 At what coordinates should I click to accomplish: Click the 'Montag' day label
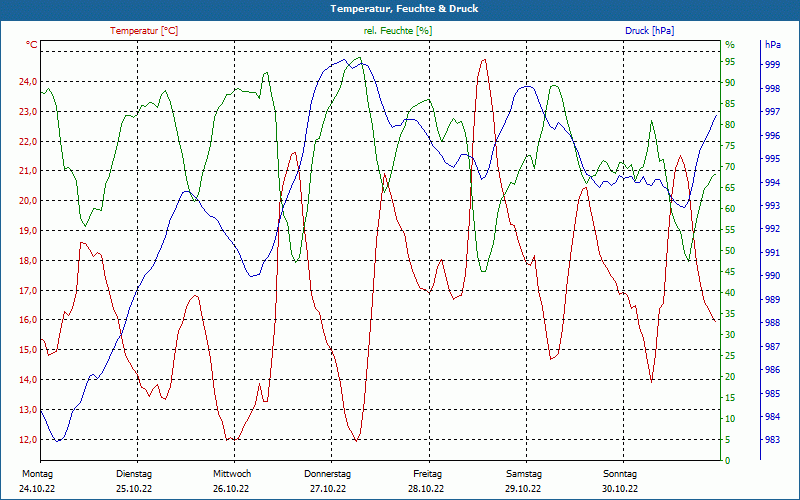pos(38,474)
